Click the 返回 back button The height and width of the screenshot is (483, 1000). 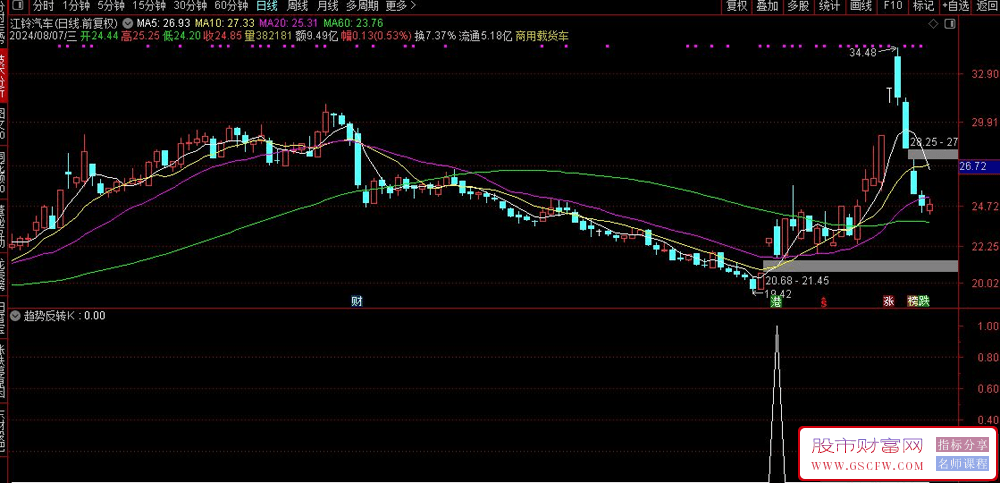coord(987,6)
